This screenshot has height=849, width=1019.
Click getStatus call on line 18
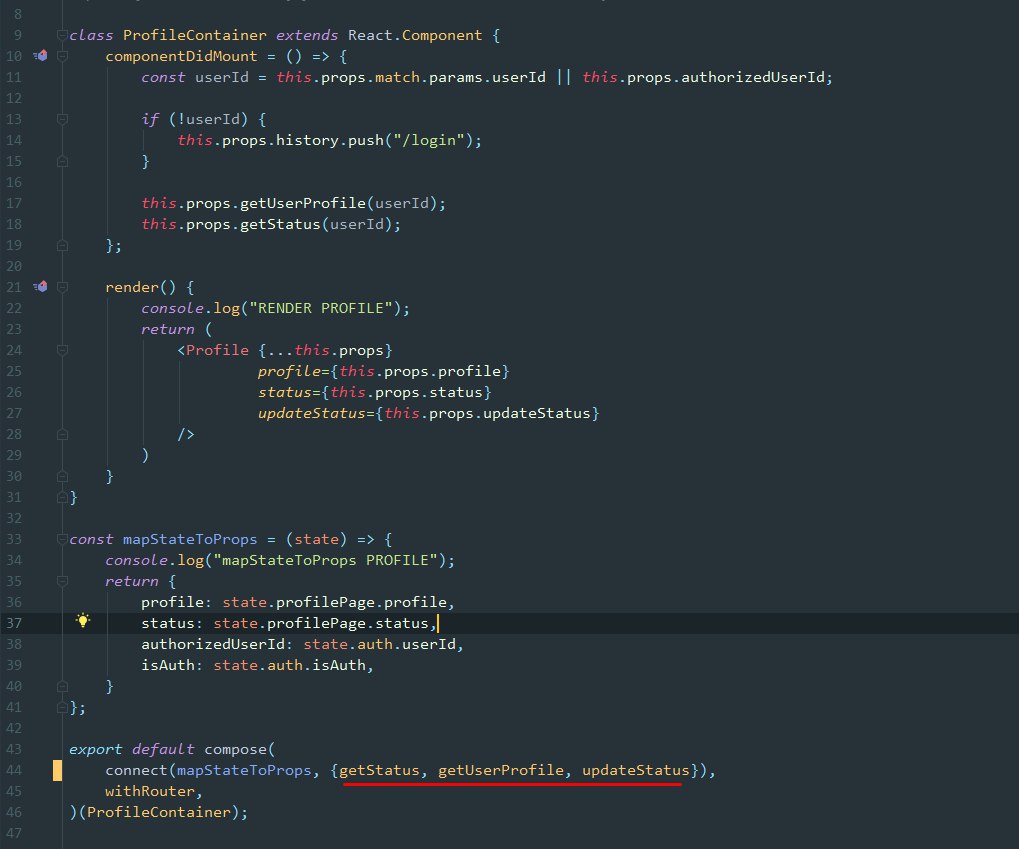(x=280, y=224)
